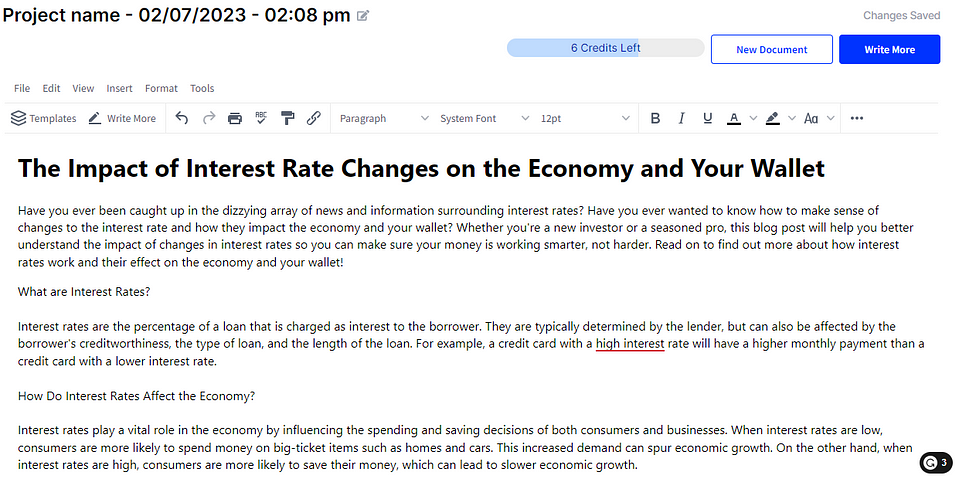The height and width of the screenshot is (485, 959).
Task: Toggle bold formatting
Action: tap(655, 118)
